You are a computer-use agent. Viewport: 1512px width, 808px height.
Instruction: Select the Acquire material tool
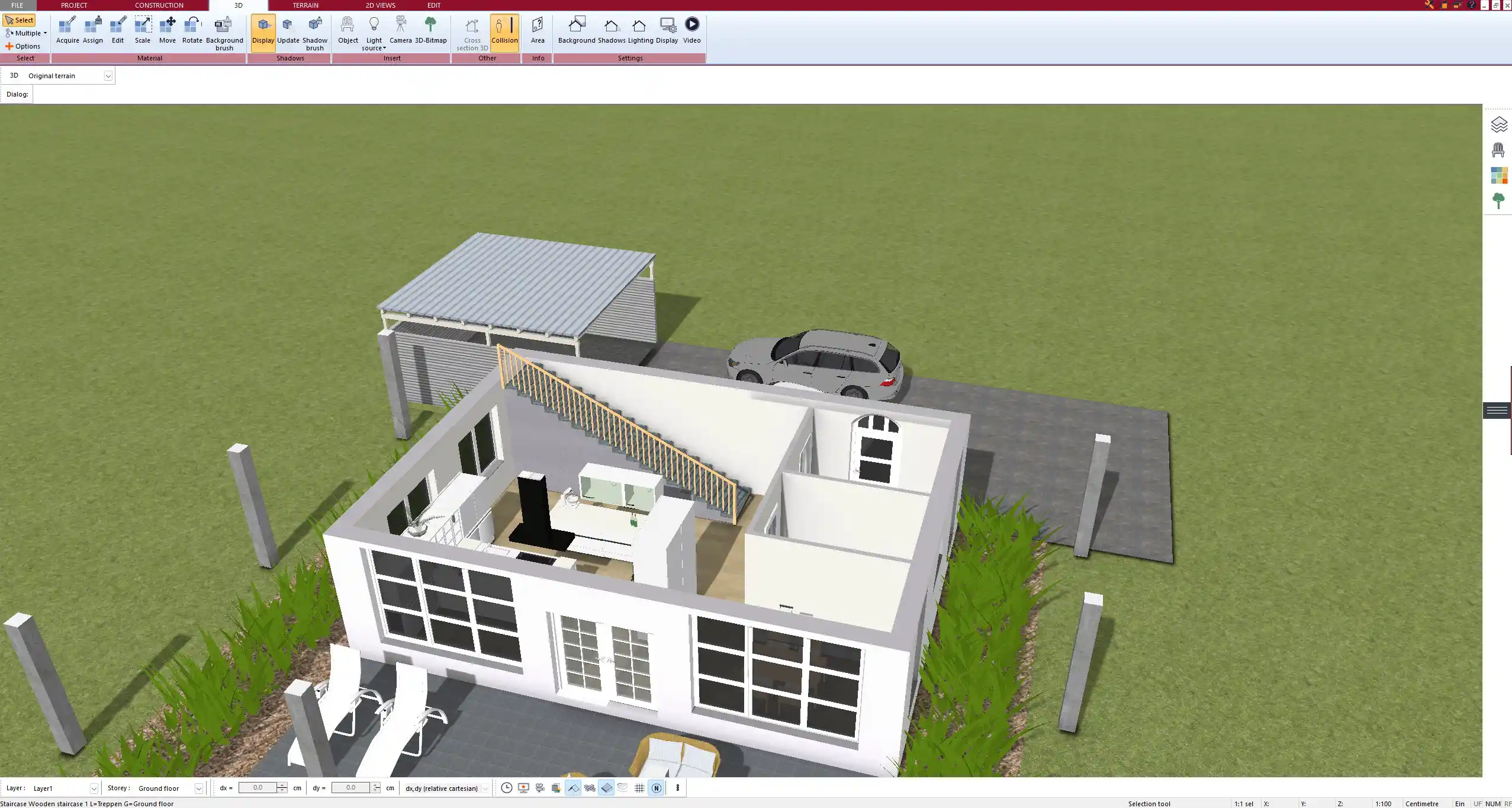pyautogui.click(x=67, y=30)
